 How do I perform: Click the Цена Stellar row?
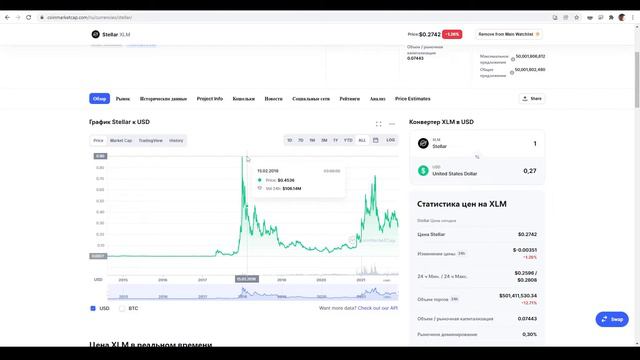click(477, 234)
